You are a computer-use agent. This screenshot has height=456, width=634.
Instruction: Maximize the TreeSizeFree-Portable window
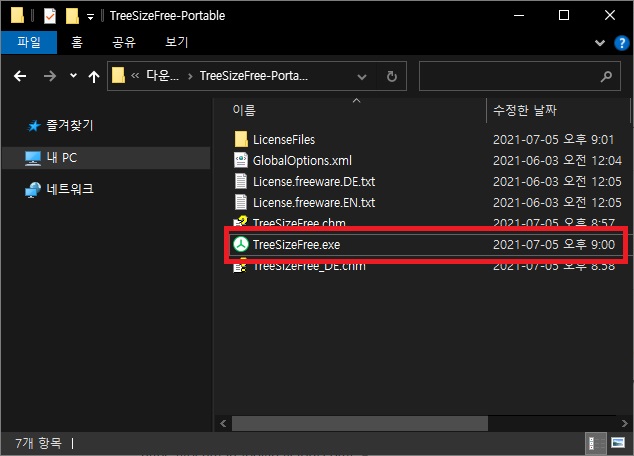(564, 15)
